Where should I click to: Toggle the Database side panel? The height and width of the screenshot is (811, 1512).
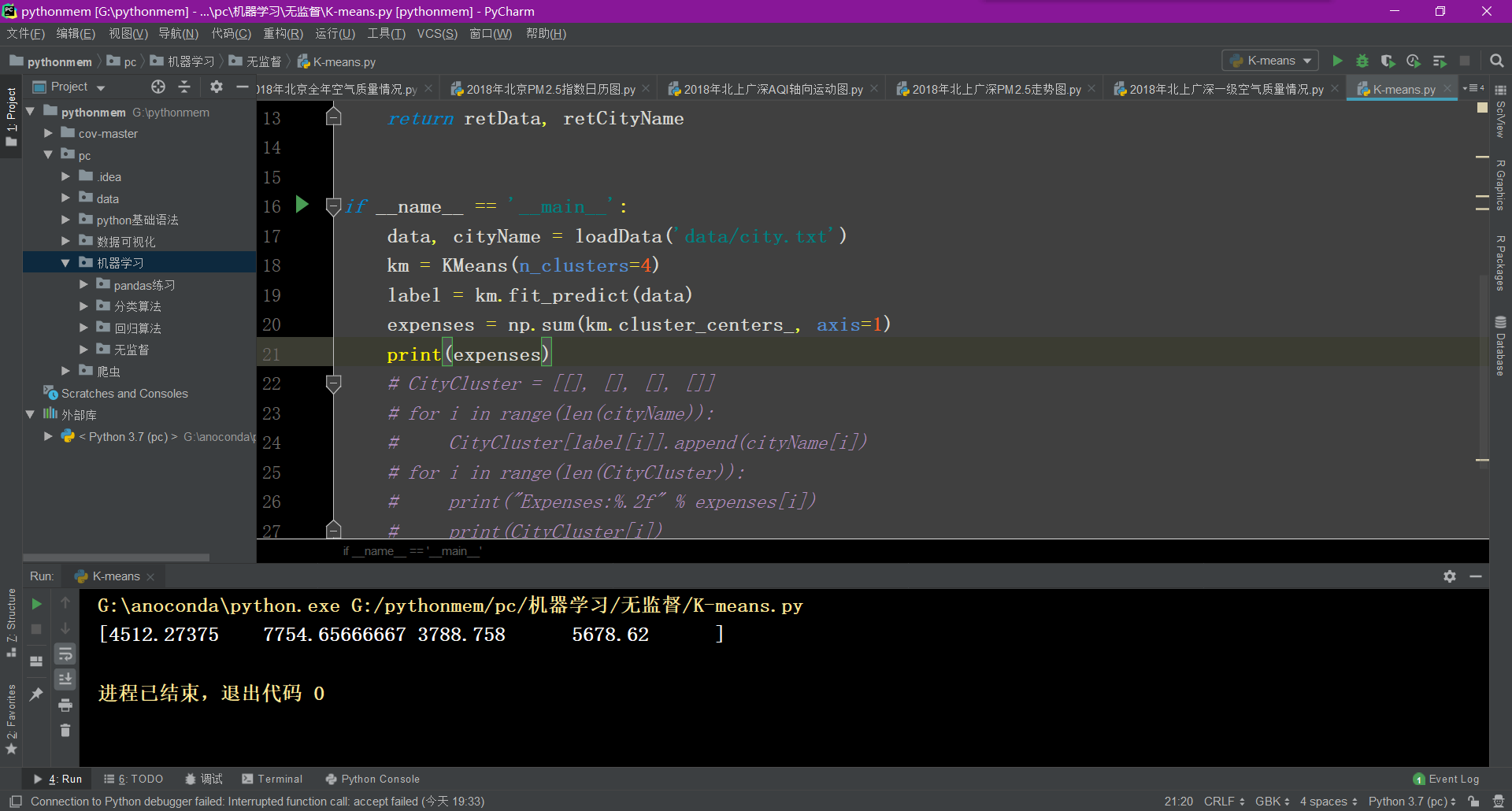click(x=1500, y=346)
